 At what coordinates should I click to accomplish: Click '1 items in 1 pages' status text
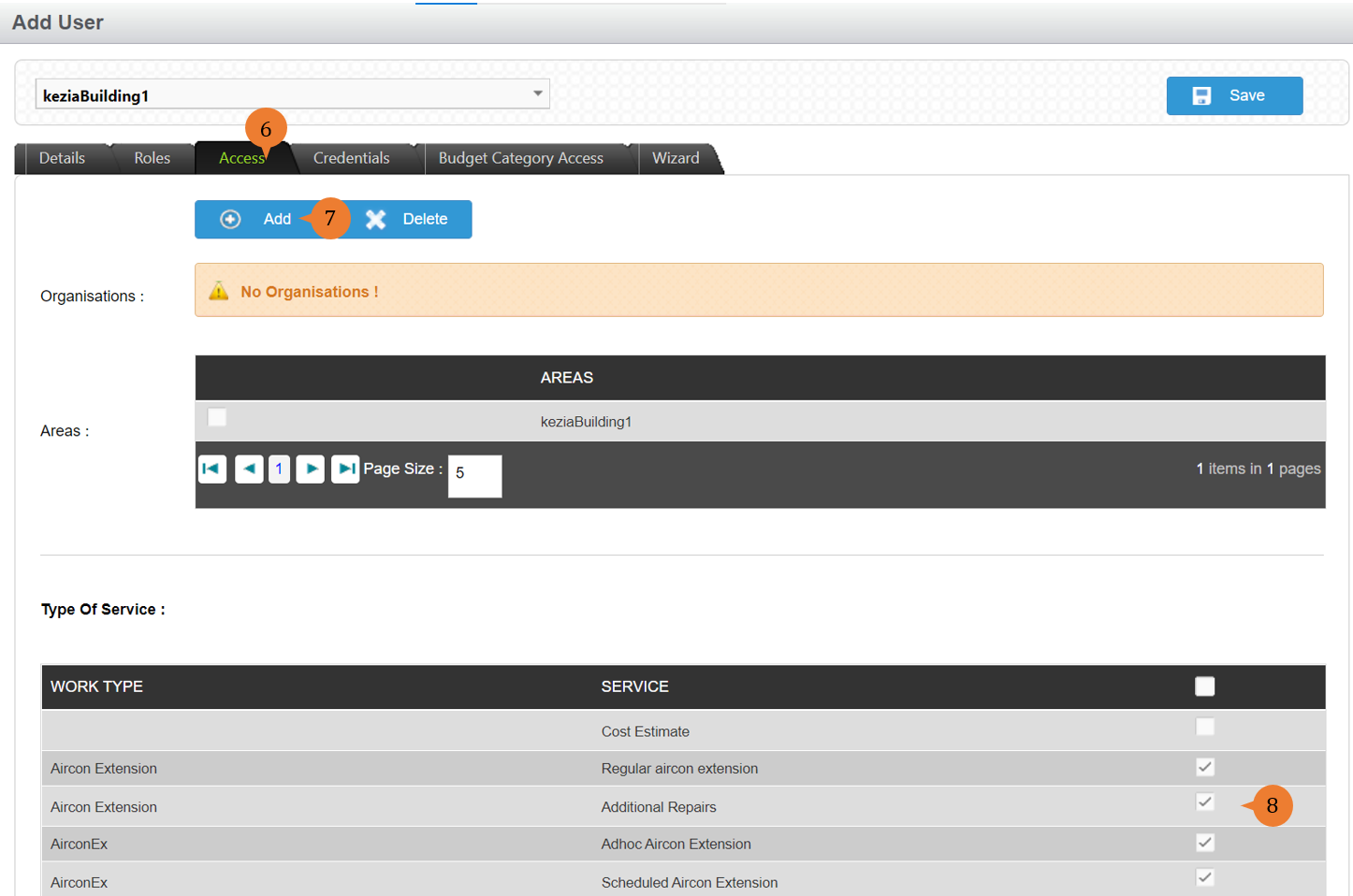point(1258,469)
